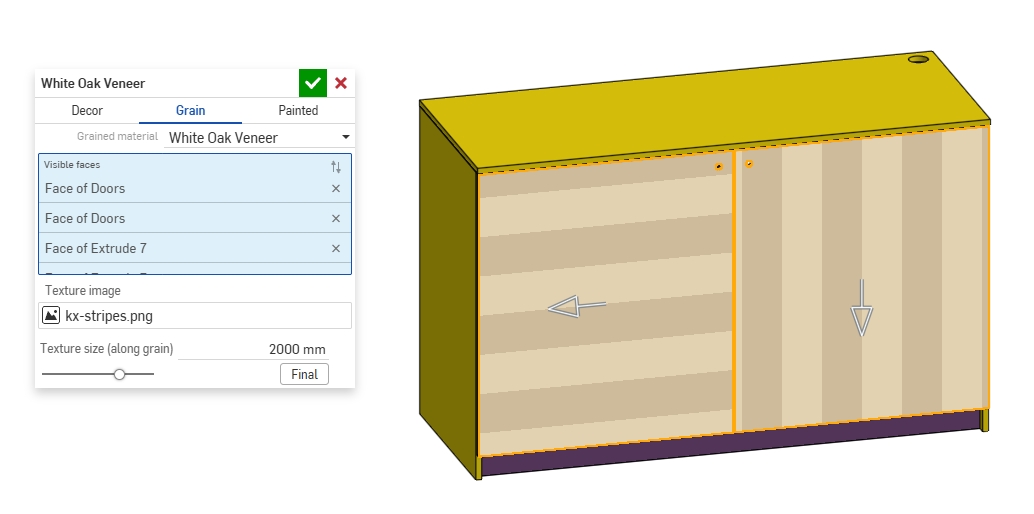The width and height of the screenshot is (1034, 514).
Task: Click the White Oak Veneer dialog title
Action: point(93,83)
